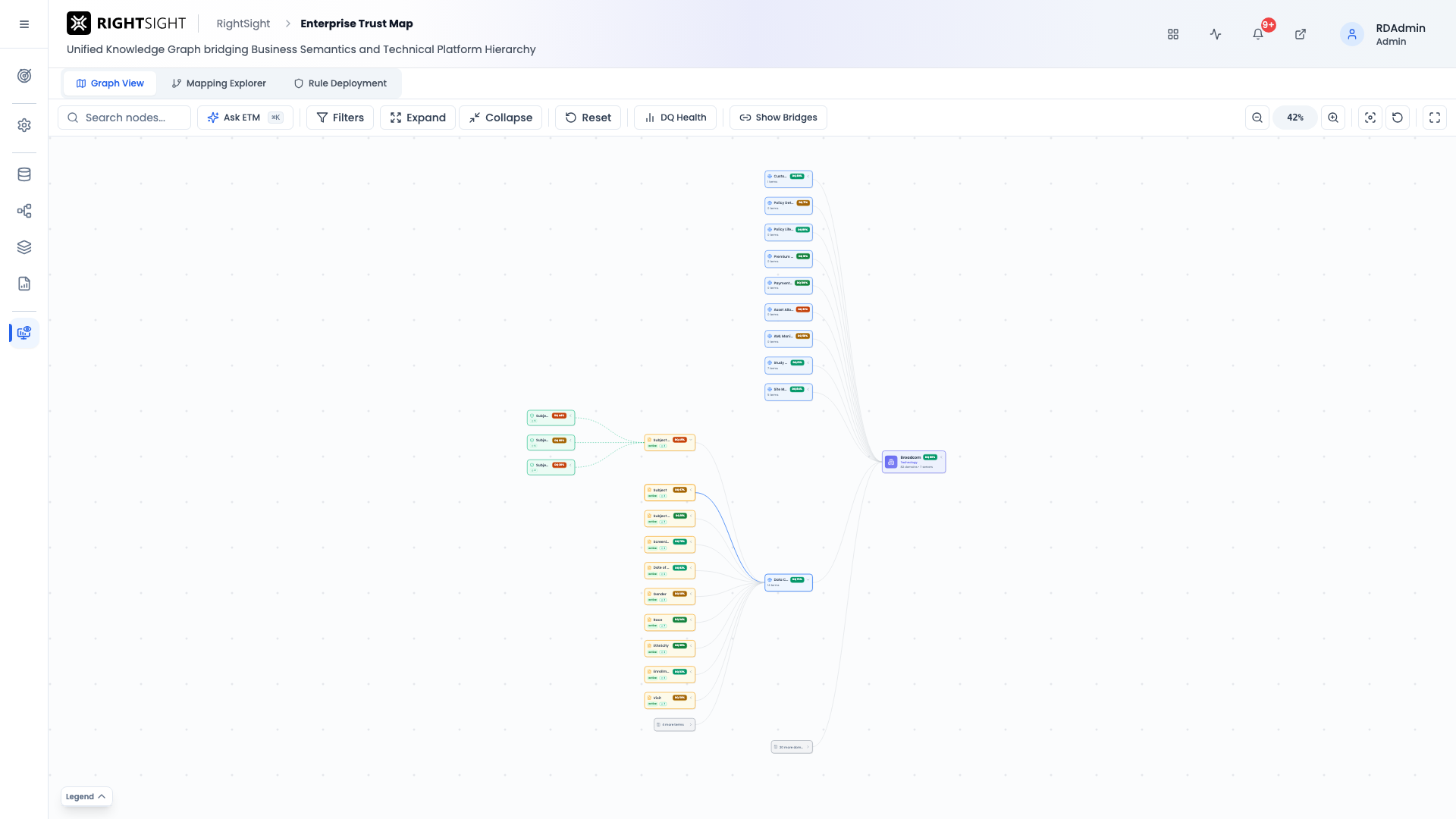Screen dimensions: 1456x819
Task: Open the external link icon in header
Action: [x=1301, y=34]
